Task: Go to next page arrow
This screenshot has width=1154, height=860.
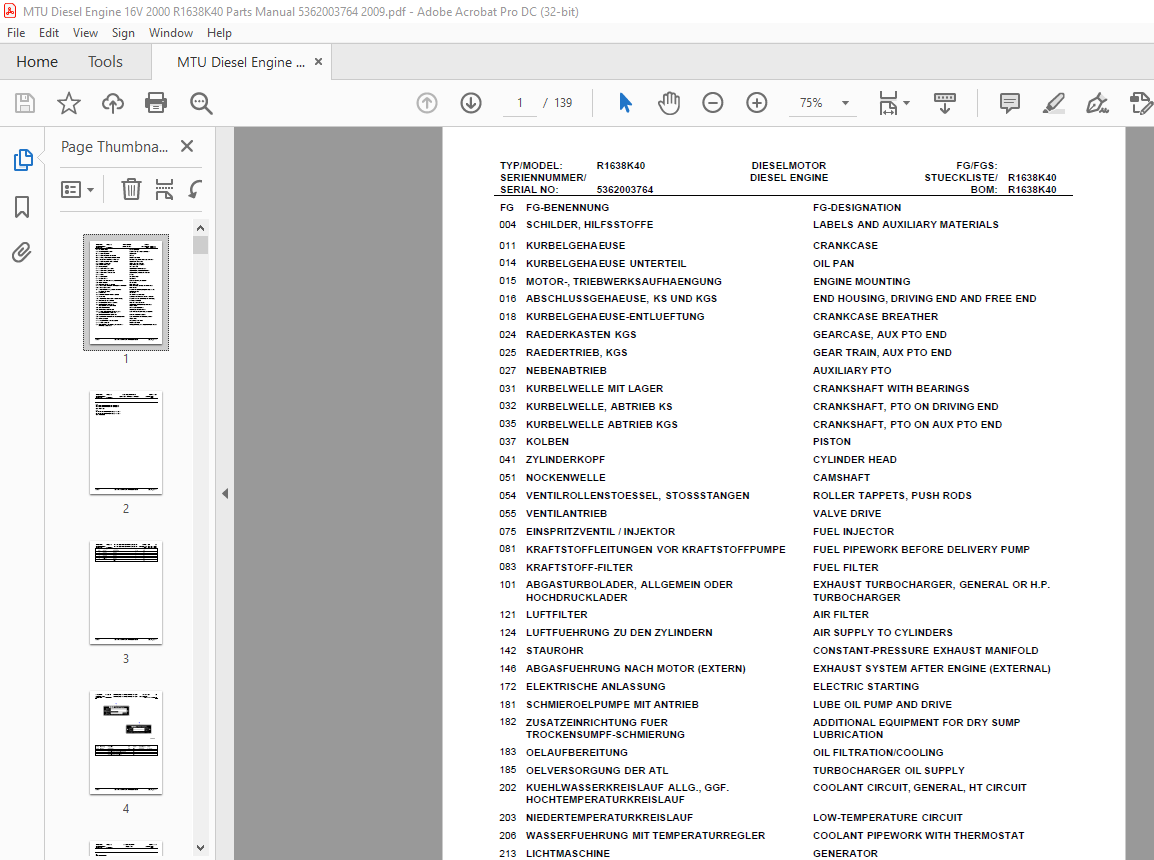Action: [471, 103]
